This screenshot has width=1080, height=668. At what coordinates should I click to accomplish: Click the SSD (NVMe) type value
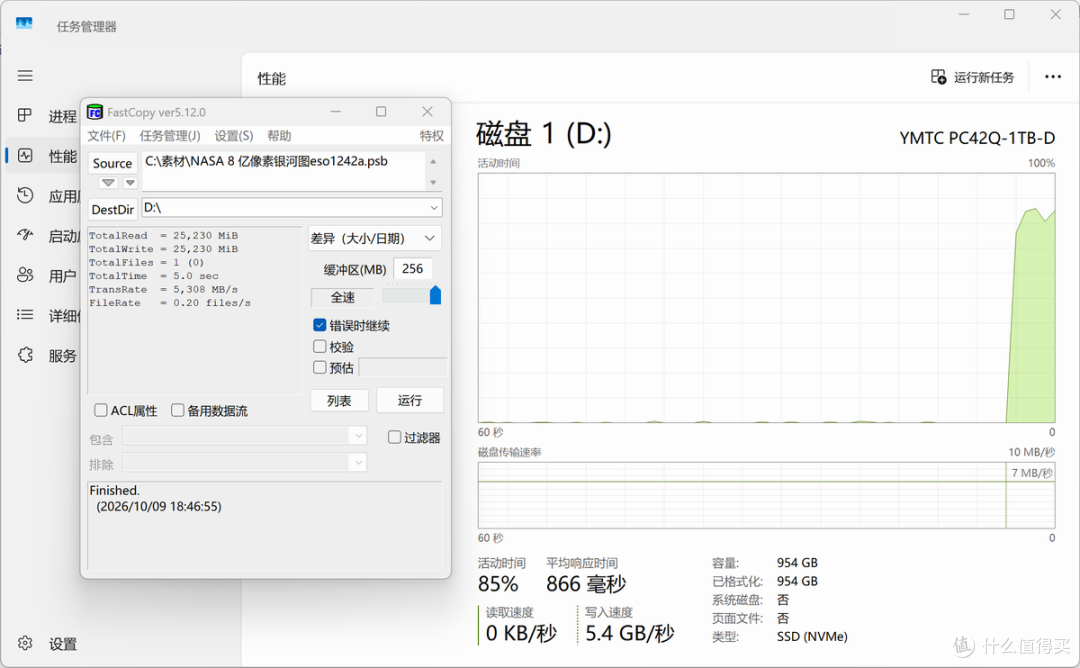coord(812,636)
